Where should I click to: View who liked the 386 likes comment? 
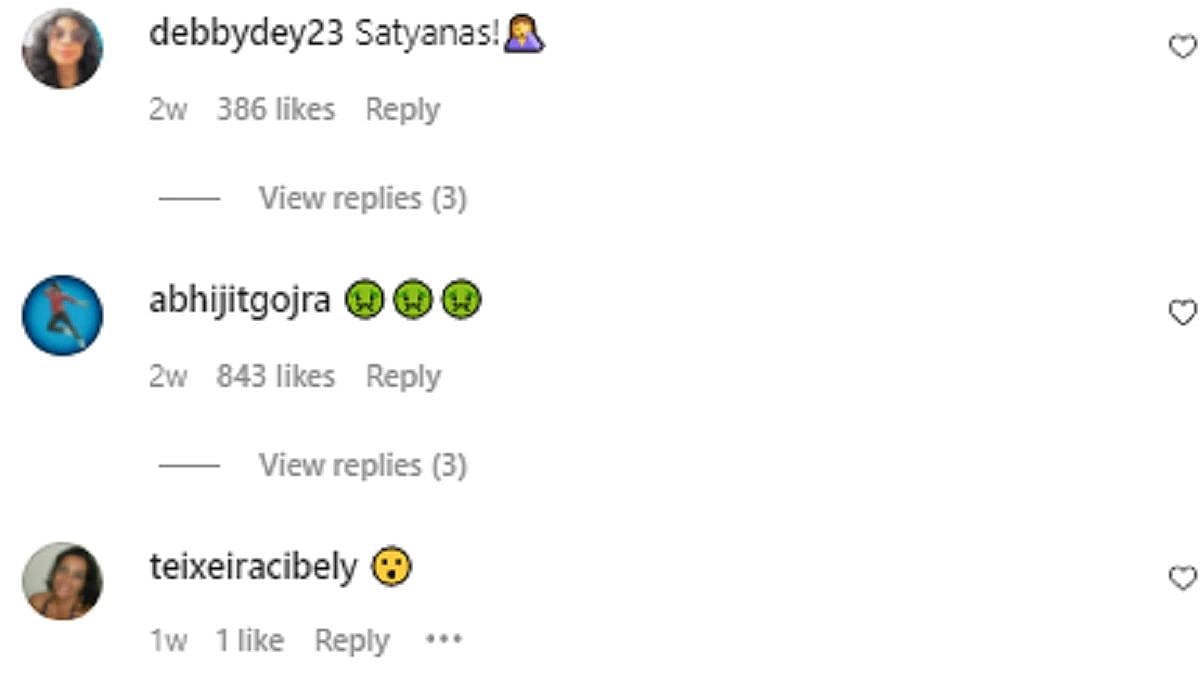(276, 109)
